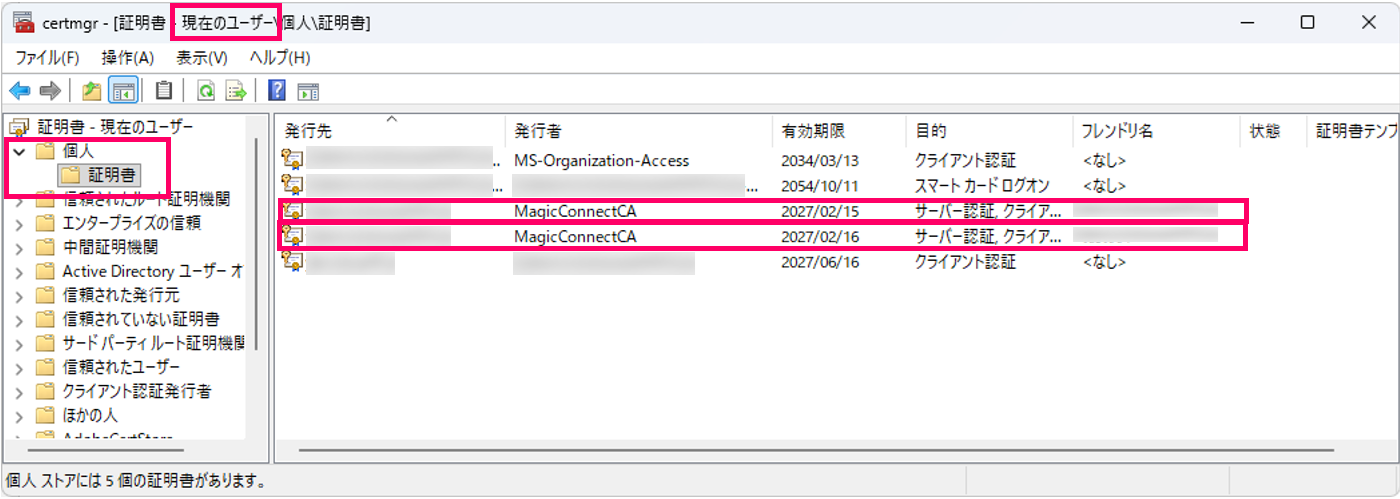1400x499 pixels.
Task: Select the ほかの人 tree item
Action: tap(89, 415)
